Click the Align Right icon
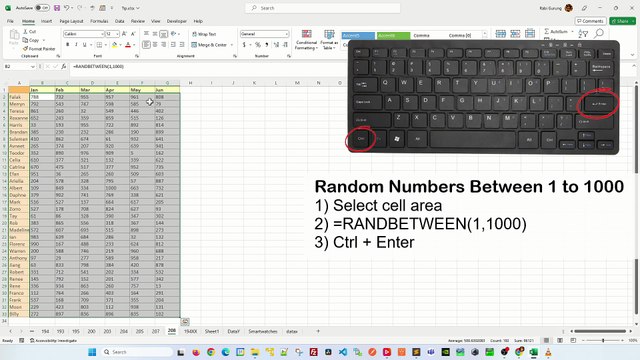 point(164,44)
